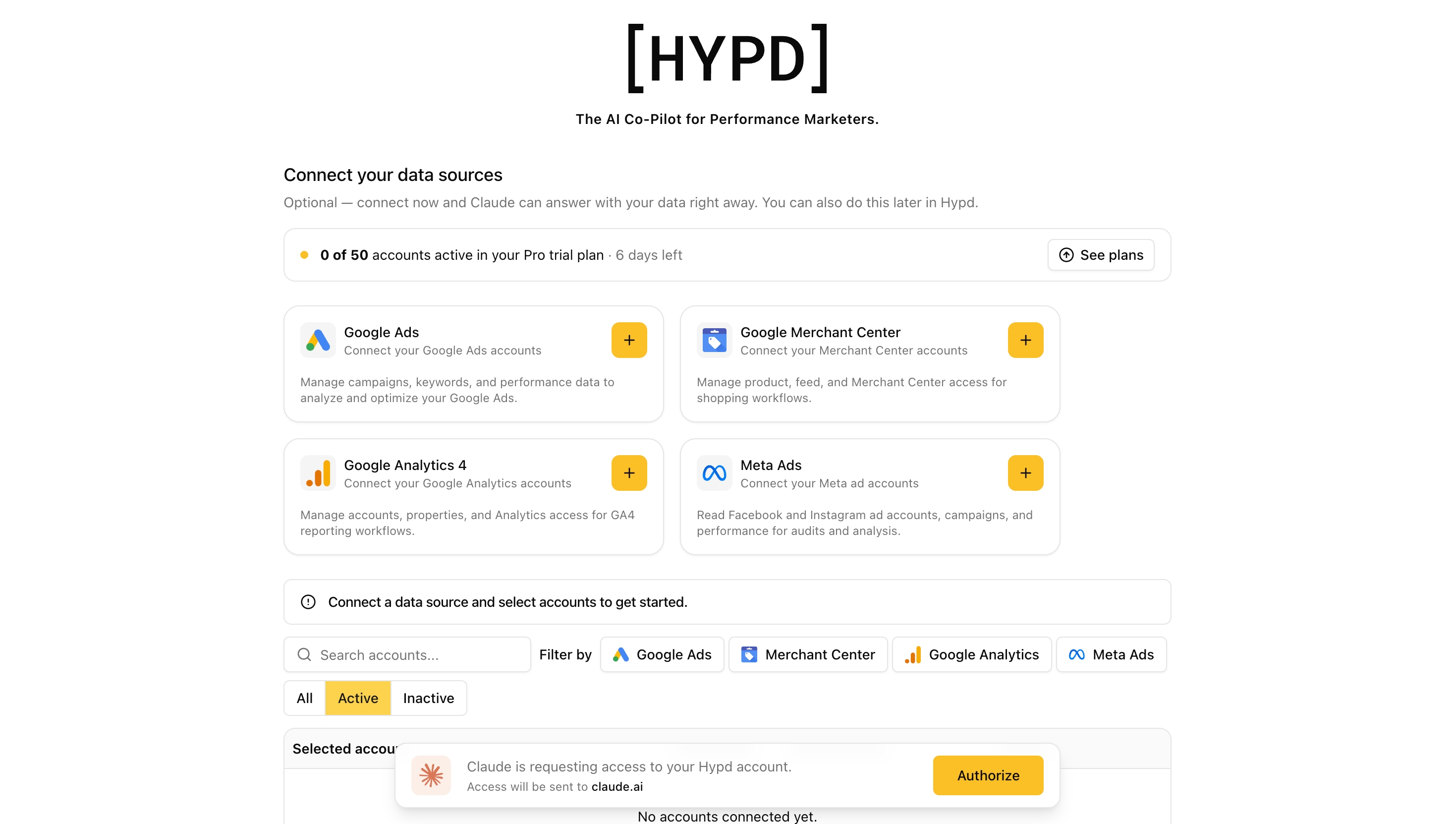1456x824 pixels.
Task: Click the Google Analytics 4 logo icon
Action: pyautogui.click(x=318, y=473)
